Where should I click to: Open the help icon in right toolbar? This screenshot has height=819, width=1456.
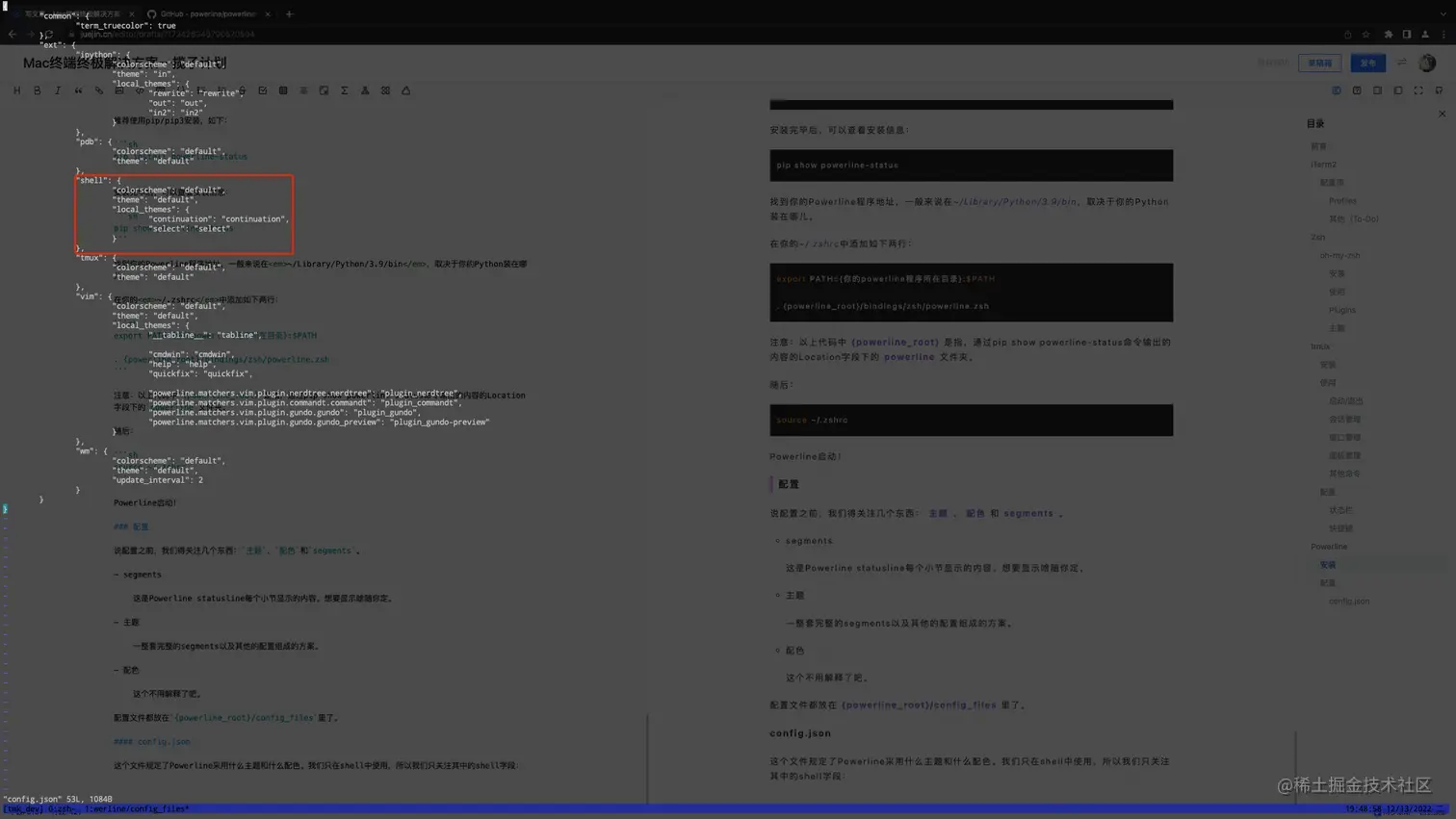(x=1357, y=90)
